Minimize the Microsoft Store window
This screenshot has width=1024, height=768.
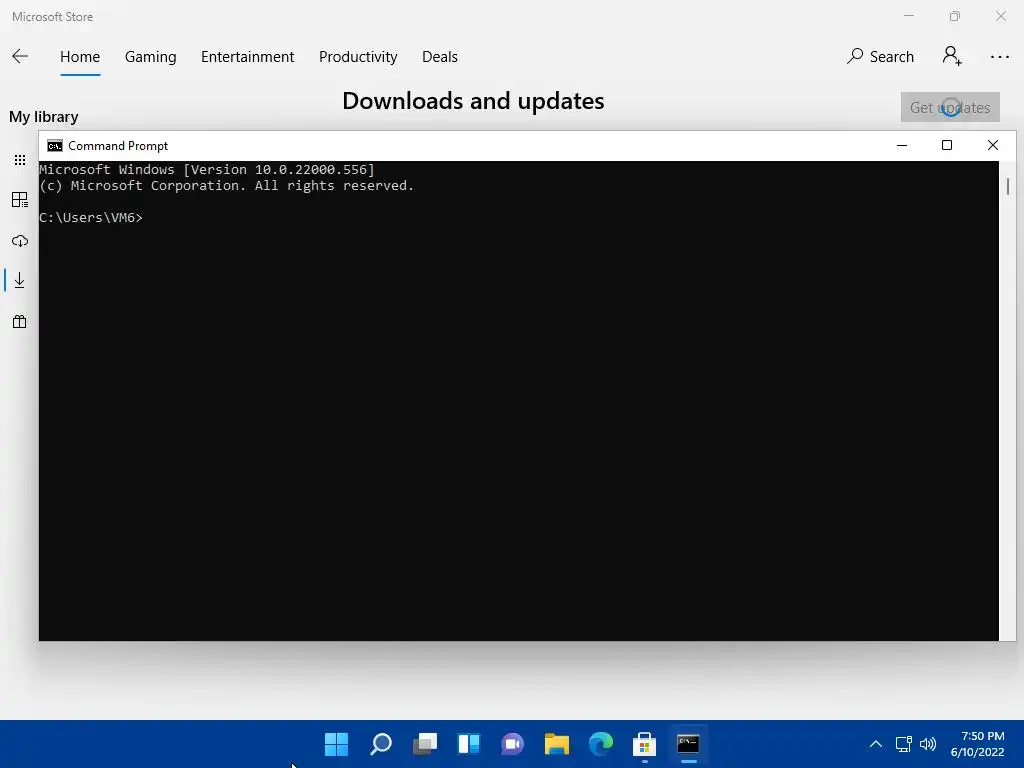tap(908, 16)
